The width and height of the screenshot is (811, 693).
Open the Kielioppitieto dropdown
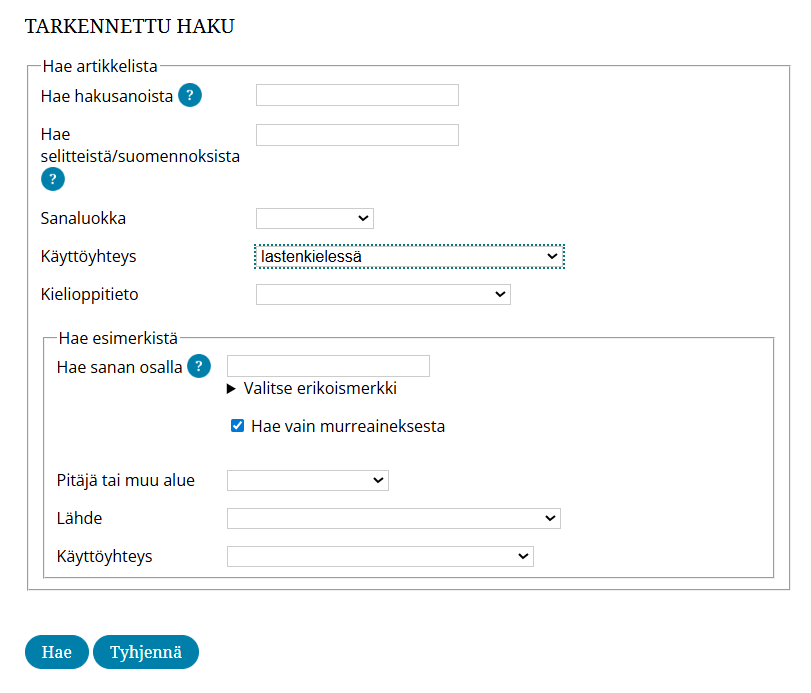[x=383, y=294]
